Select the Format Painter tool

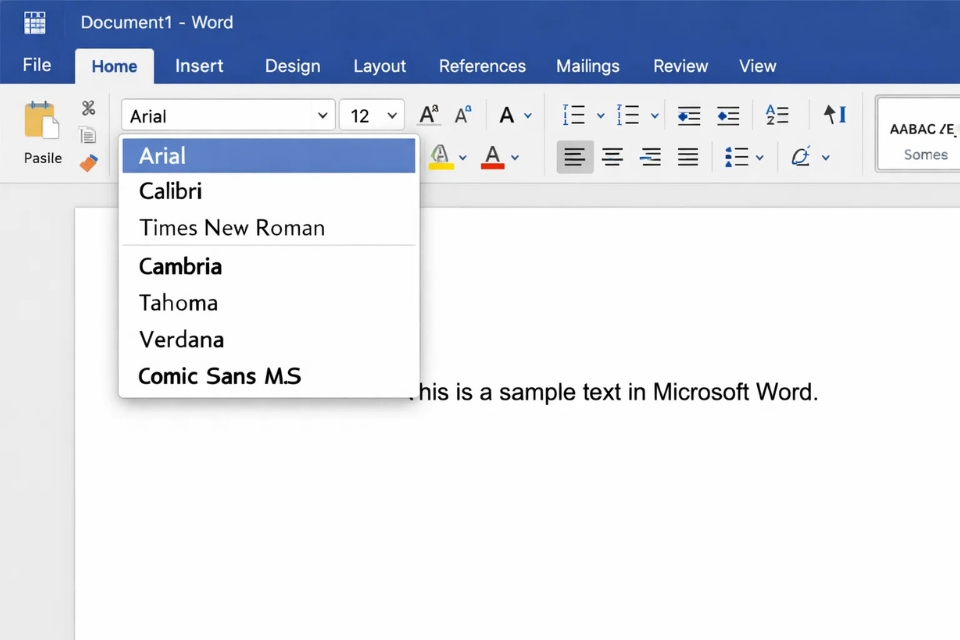[88, 163]
